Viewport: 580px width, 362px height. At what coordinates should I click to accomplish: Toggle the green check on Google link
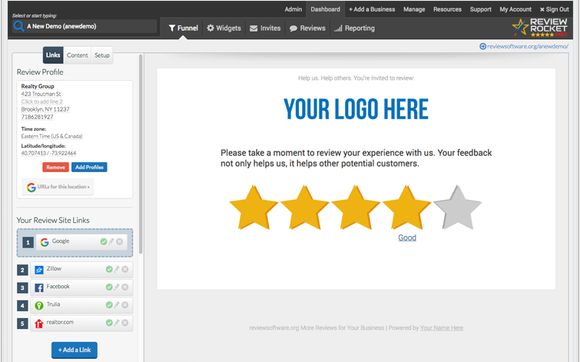104,241
